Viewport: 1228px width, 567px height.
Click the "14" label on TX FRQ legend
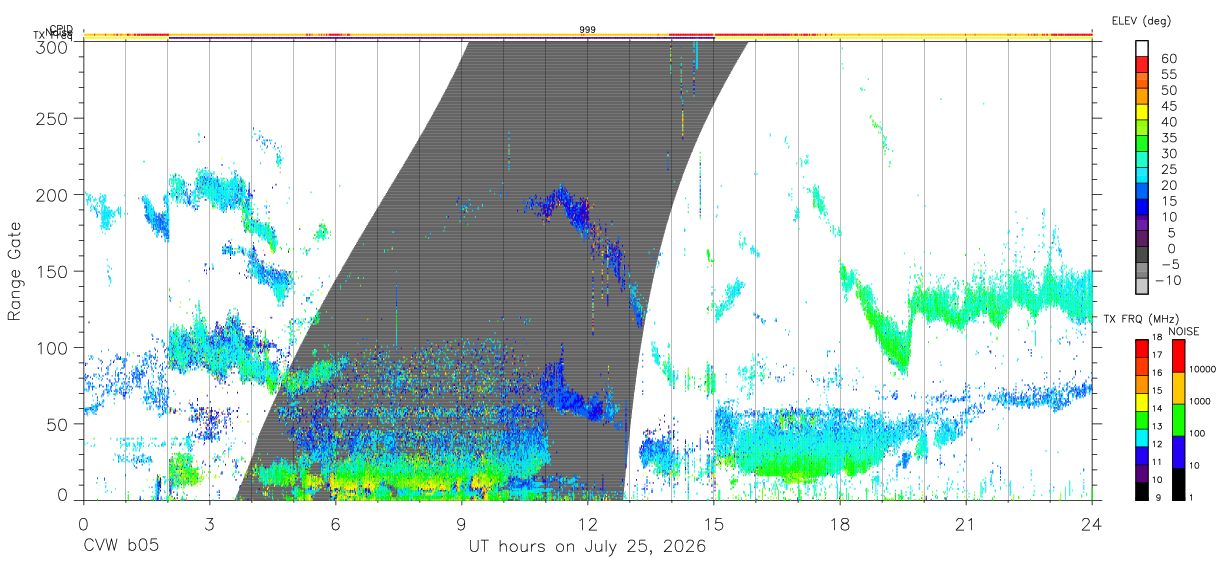click(x=1157, y=408)
